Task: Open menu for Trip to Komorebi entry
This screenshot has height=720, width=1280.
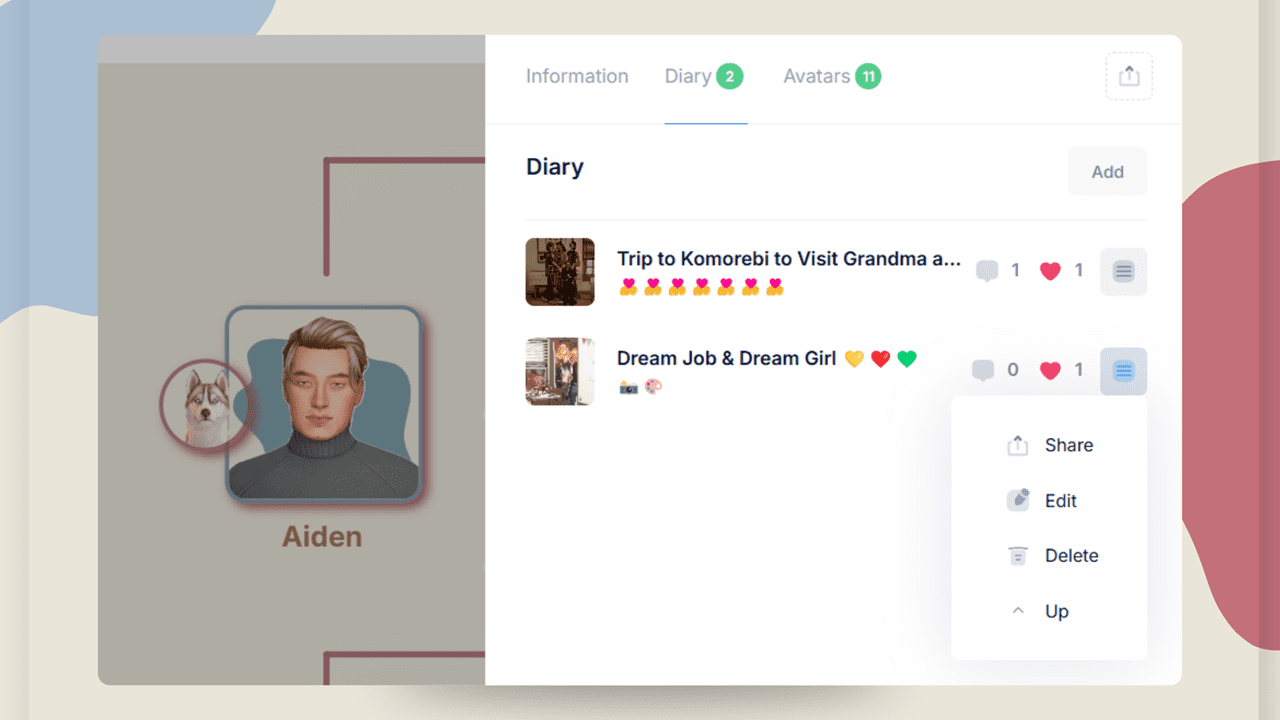Action: click(1123, 271)
